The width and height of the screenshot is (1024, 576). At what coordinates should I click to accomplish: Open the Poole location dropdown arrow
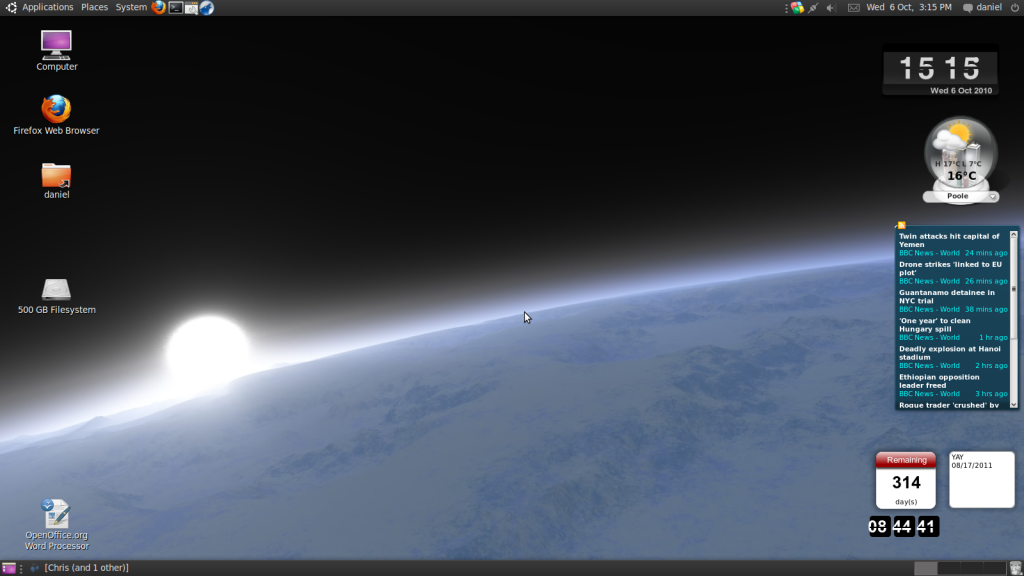pos(993,197)
